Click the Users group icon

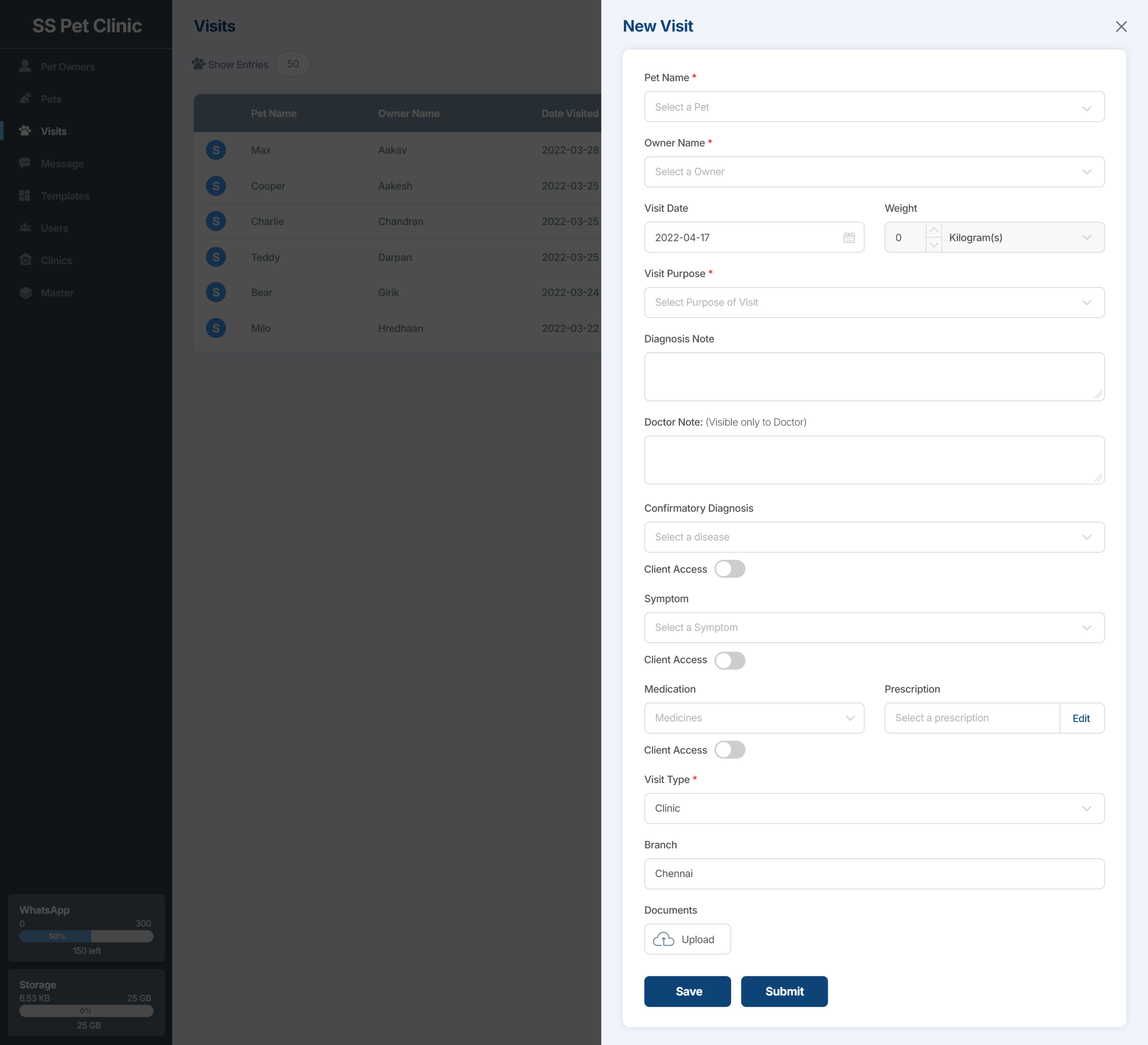tap(25, 228)
